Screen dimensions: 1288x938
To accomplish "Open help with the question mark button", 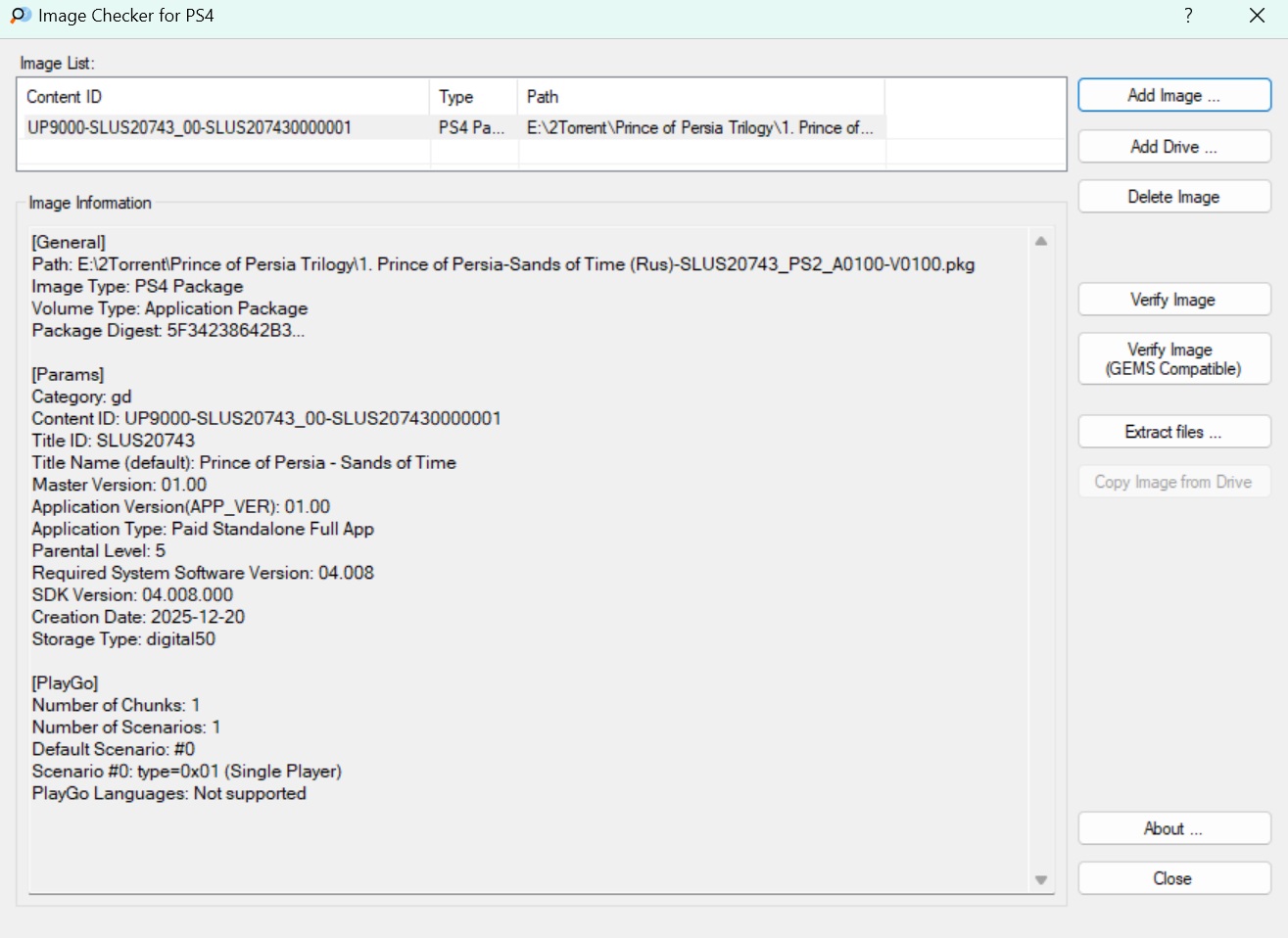I will (x=1188, y=16).
